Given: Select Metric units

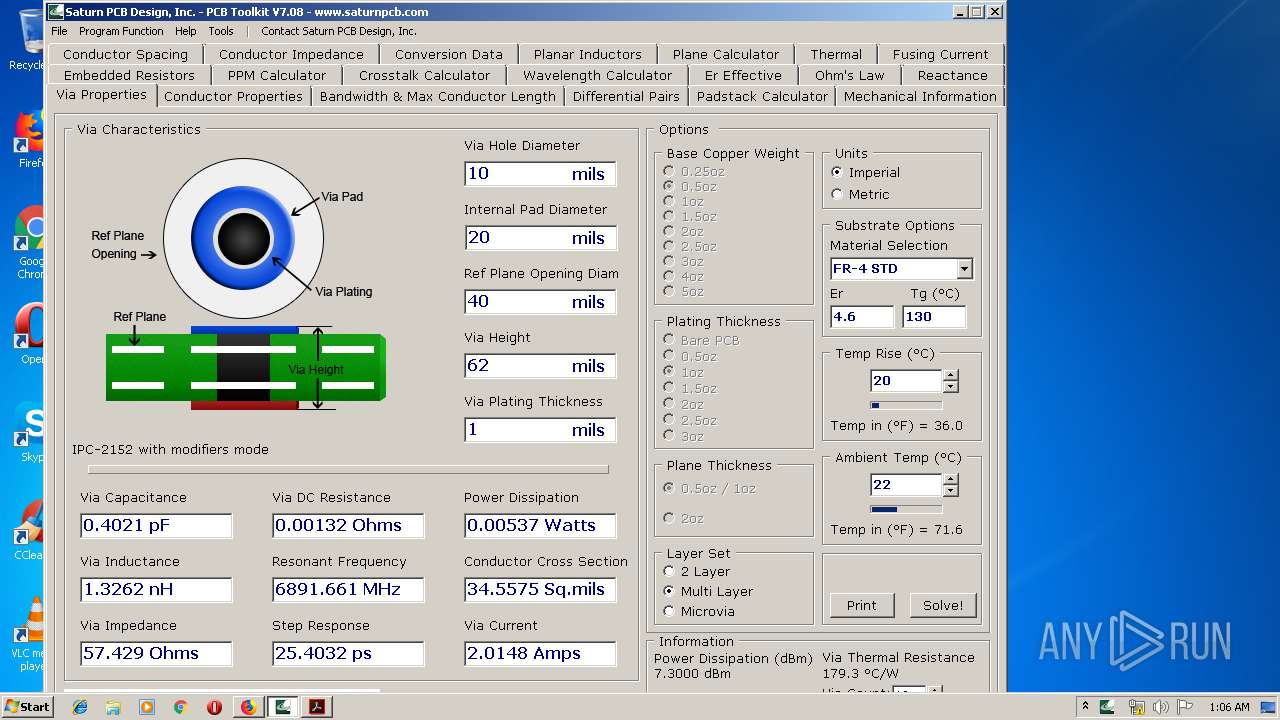Looking at the screenshot, I should (860, 194).
